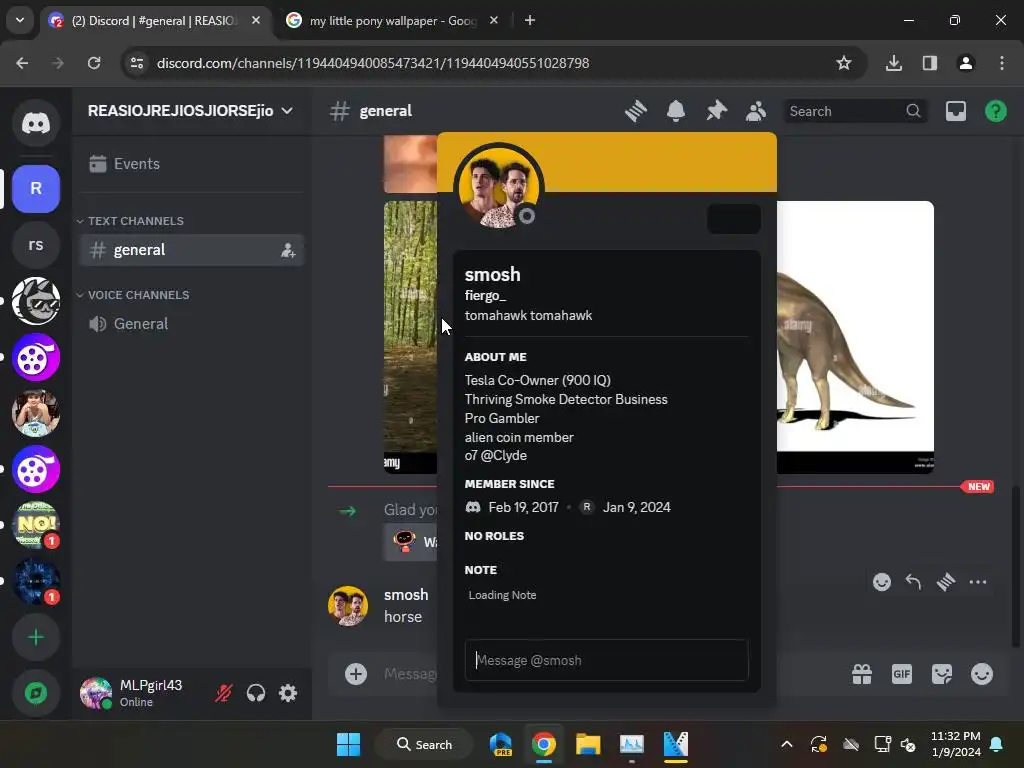This screenshot has height=768, width=1024.
Task: Bookmark this page with star
Action: pos(843,63)
